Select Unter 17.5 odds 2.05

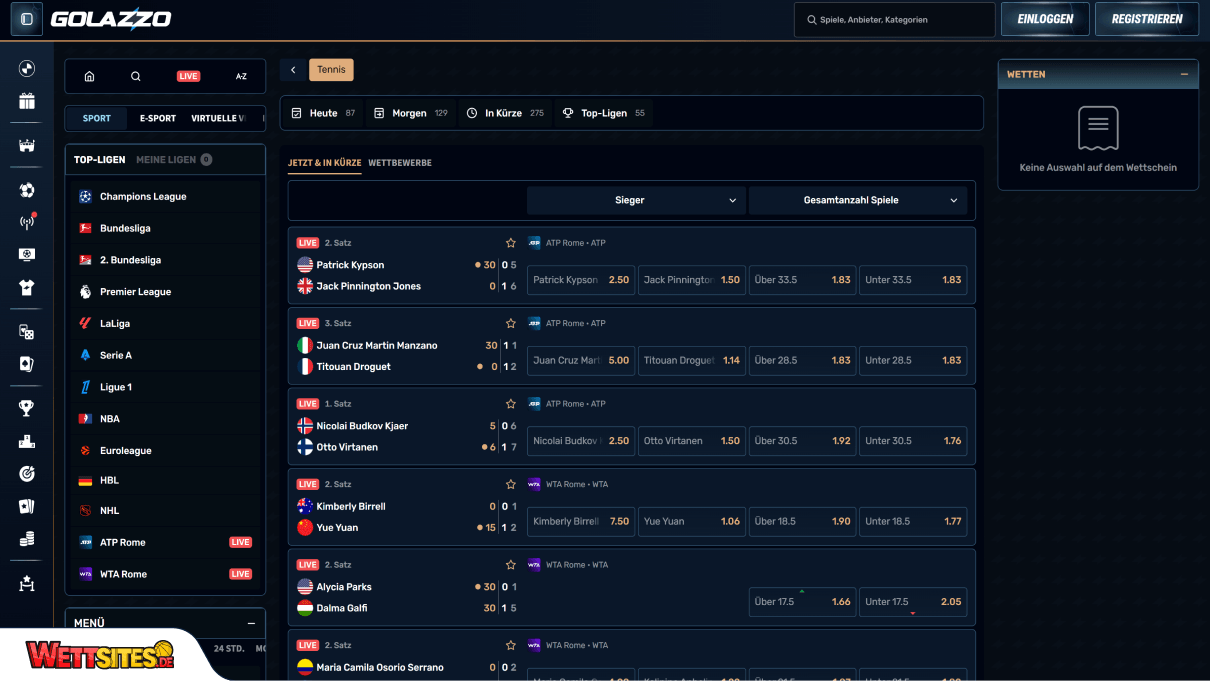click(913, 602)
